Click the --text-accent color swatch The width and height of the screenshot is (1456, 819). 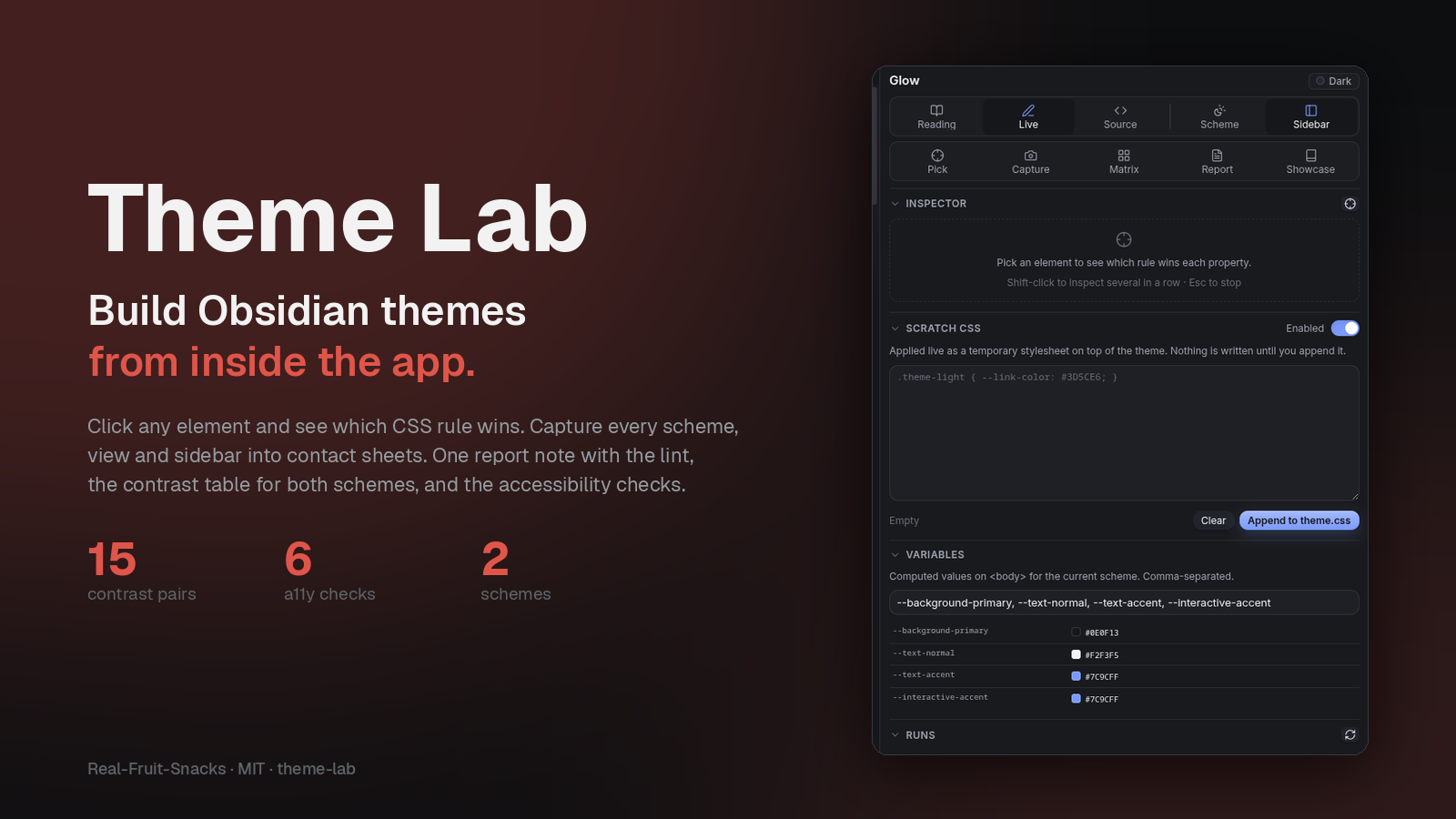pos(1076,676)
